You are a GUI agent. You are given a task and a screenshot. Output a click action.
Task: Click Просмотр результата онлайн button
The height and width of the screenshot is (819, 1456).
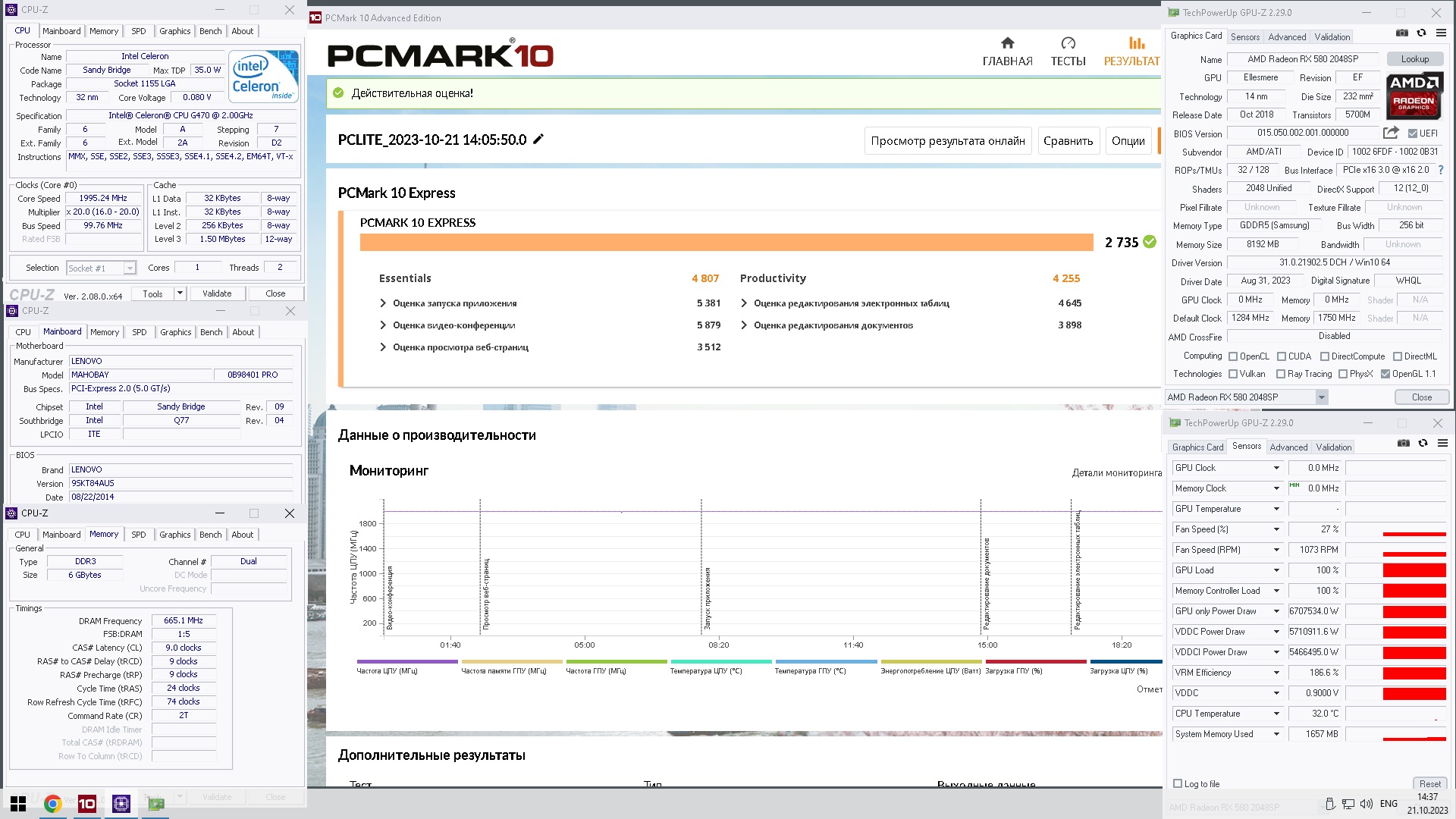click(948, 140)
